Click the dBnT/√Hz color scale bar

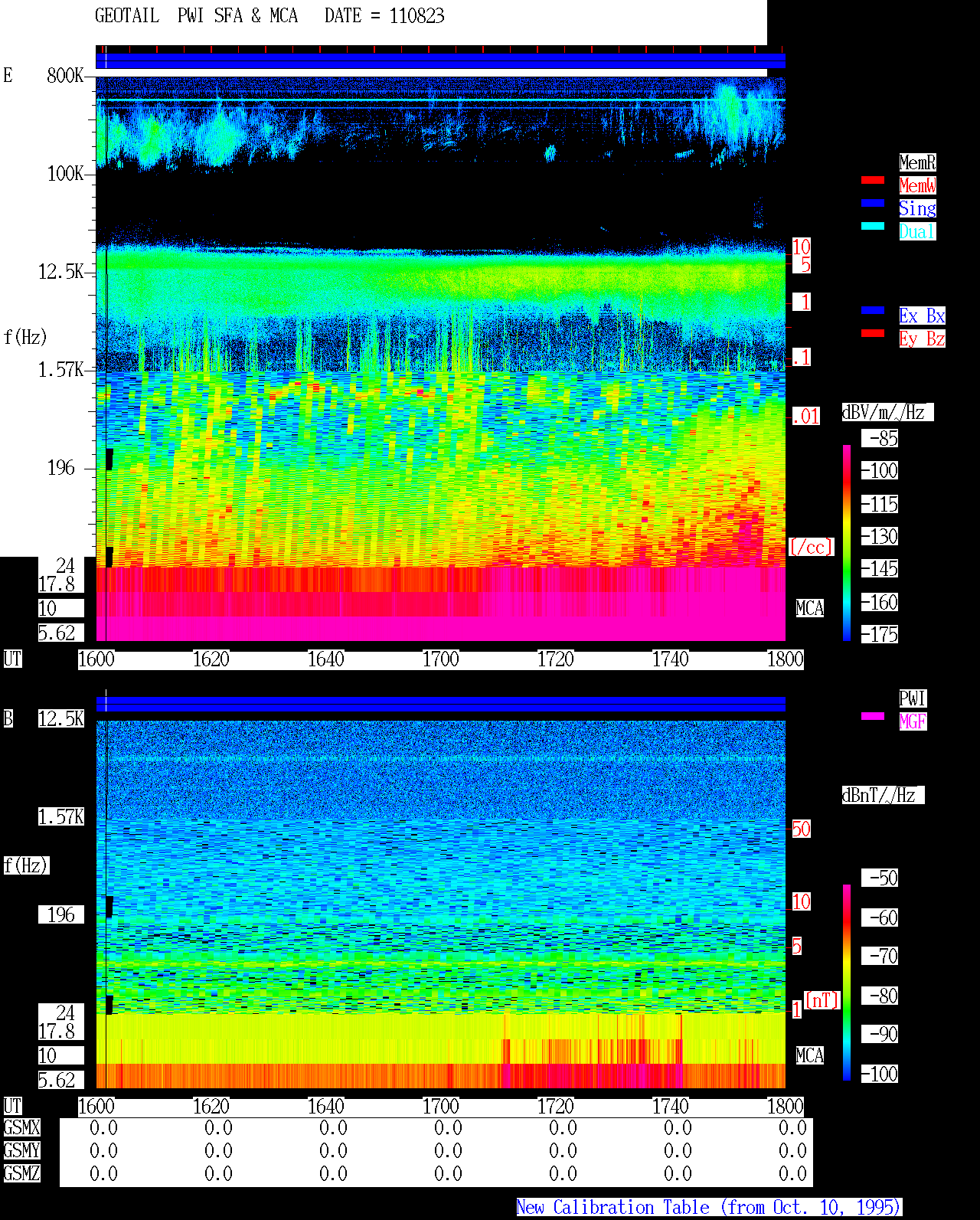(847, 983)
